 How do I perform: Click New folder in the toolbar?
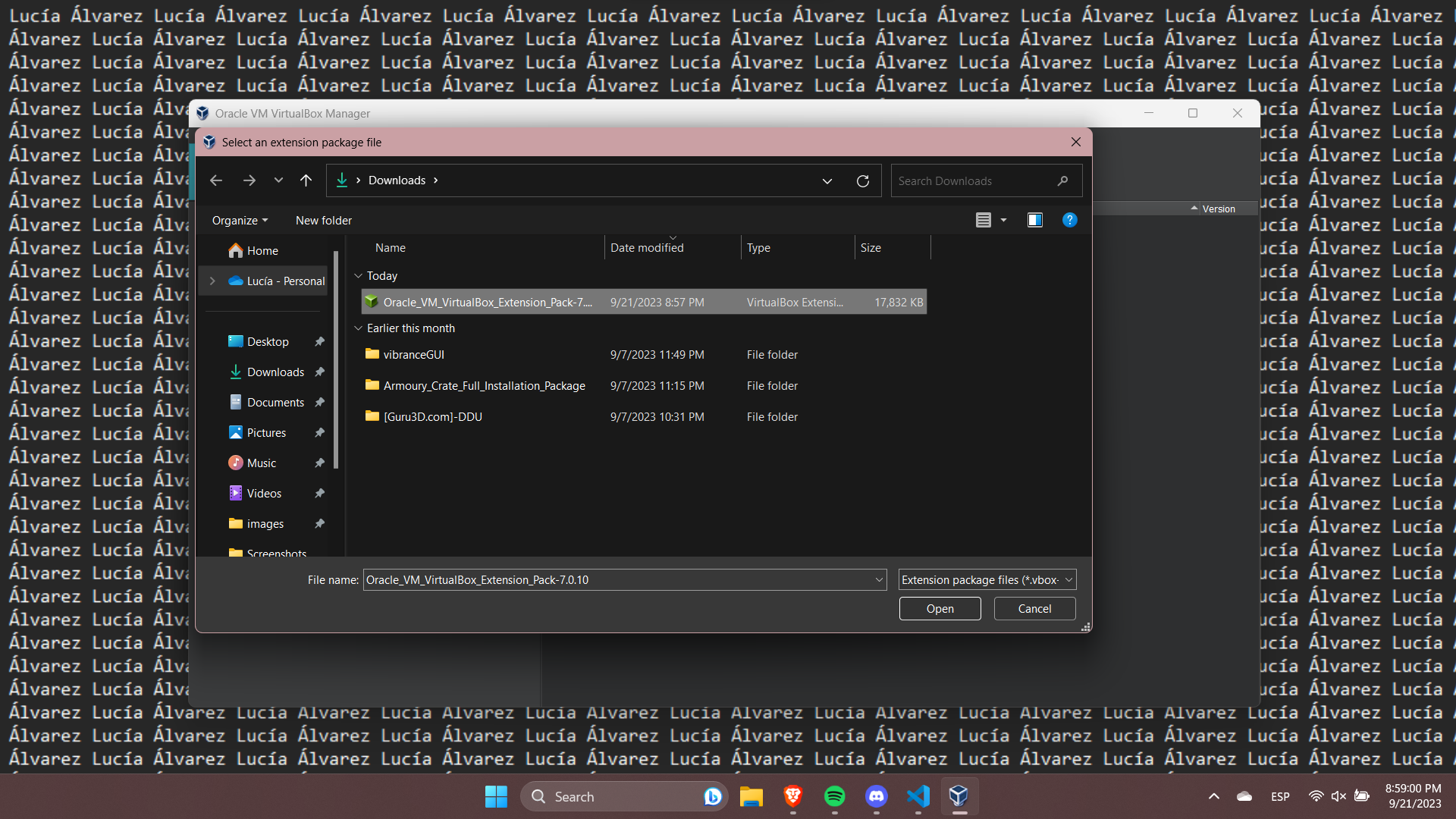point(323,220)
